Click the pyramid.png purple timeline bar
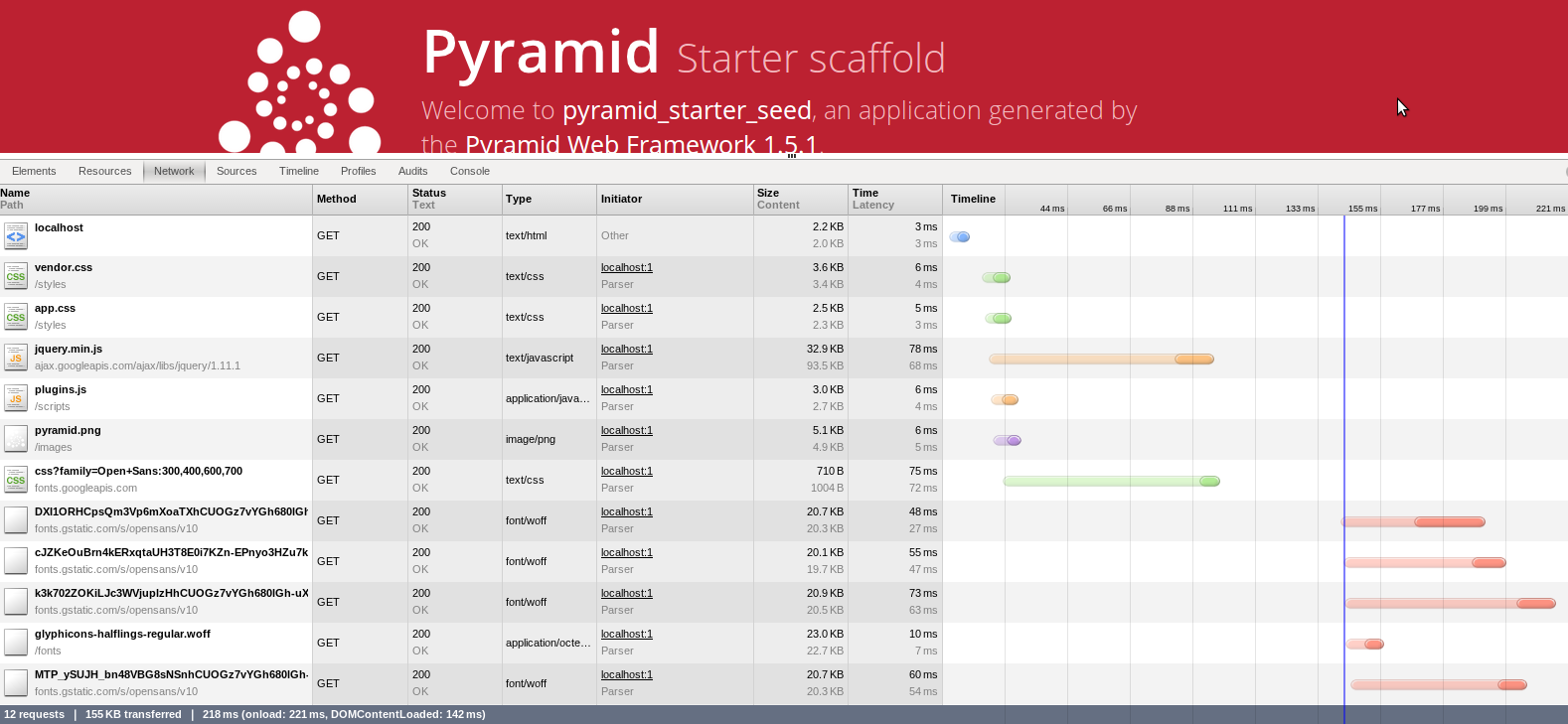 pyautogui.click(x=1008, y=440)
